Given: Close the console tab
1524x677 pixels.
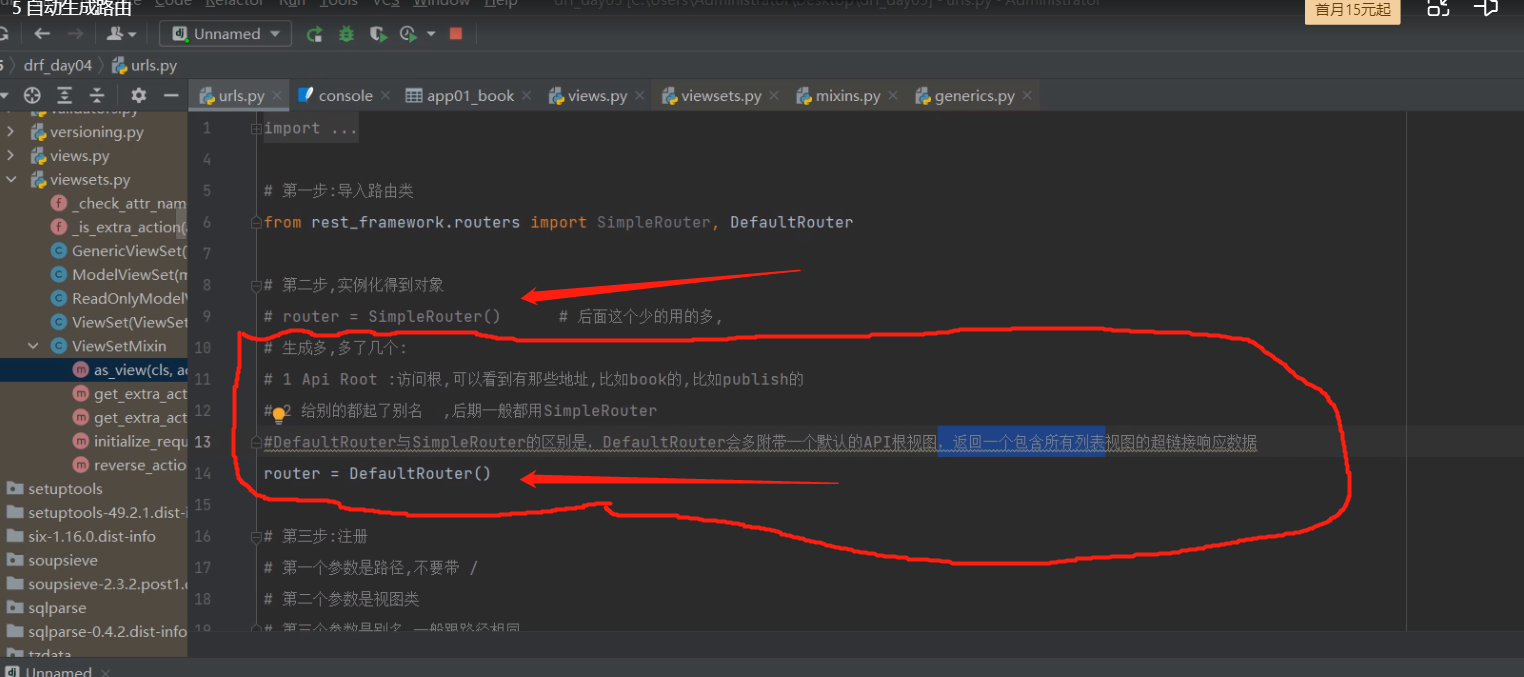Looking at the screenshot, I should pos(385,96).
